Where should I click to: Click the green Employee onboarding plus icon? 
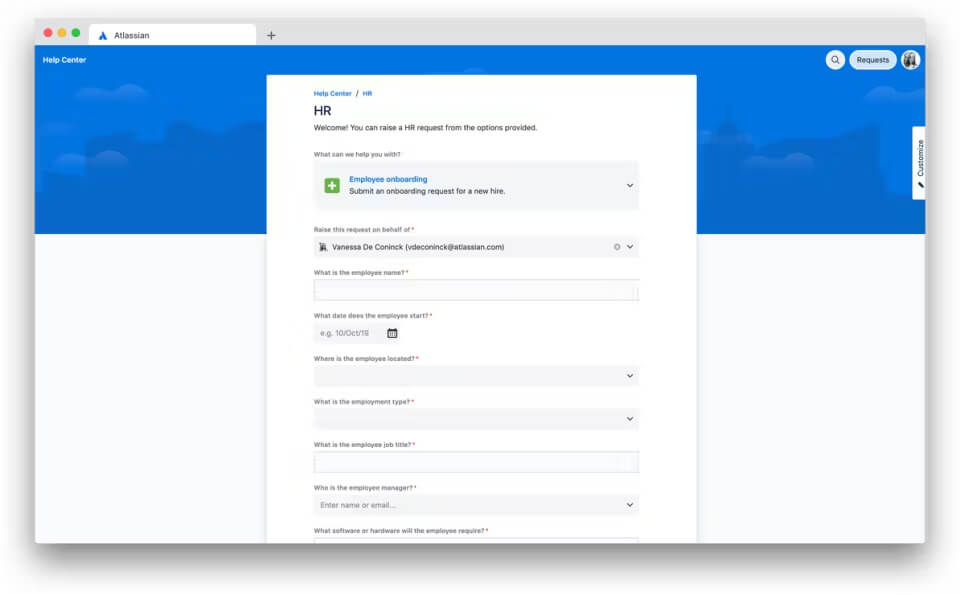[x=332, y=185]
